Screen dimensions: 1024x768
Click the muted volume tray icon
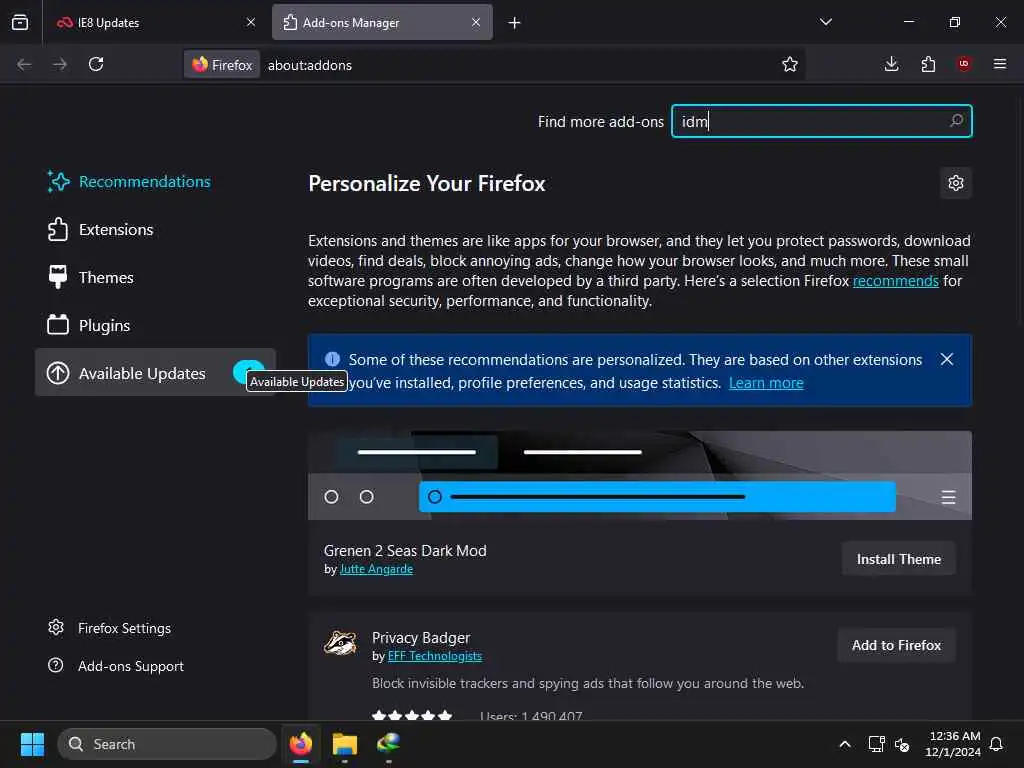(x=902, y=744)
